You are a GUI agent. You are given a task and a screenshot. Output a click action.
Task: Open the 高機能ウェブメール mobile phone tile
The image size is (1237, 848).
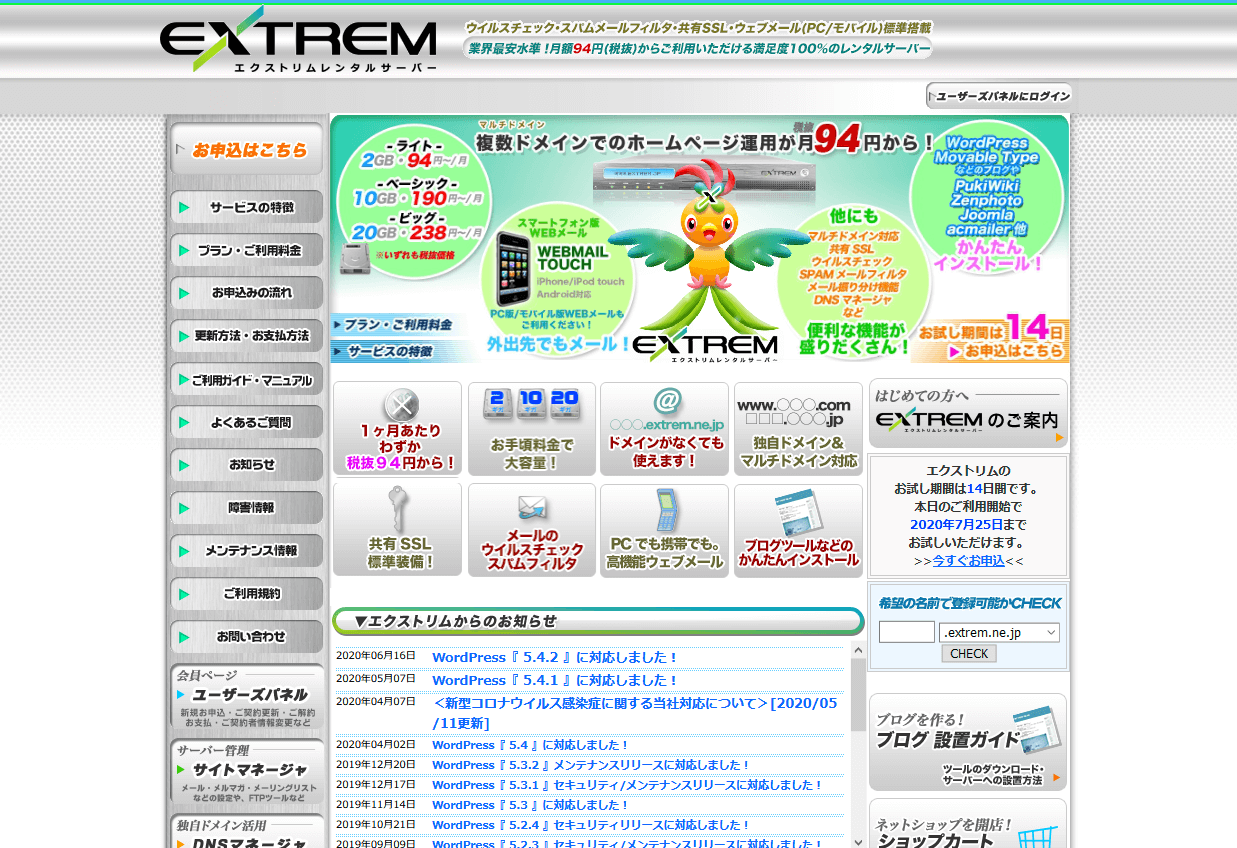click(x=665, y=530)
